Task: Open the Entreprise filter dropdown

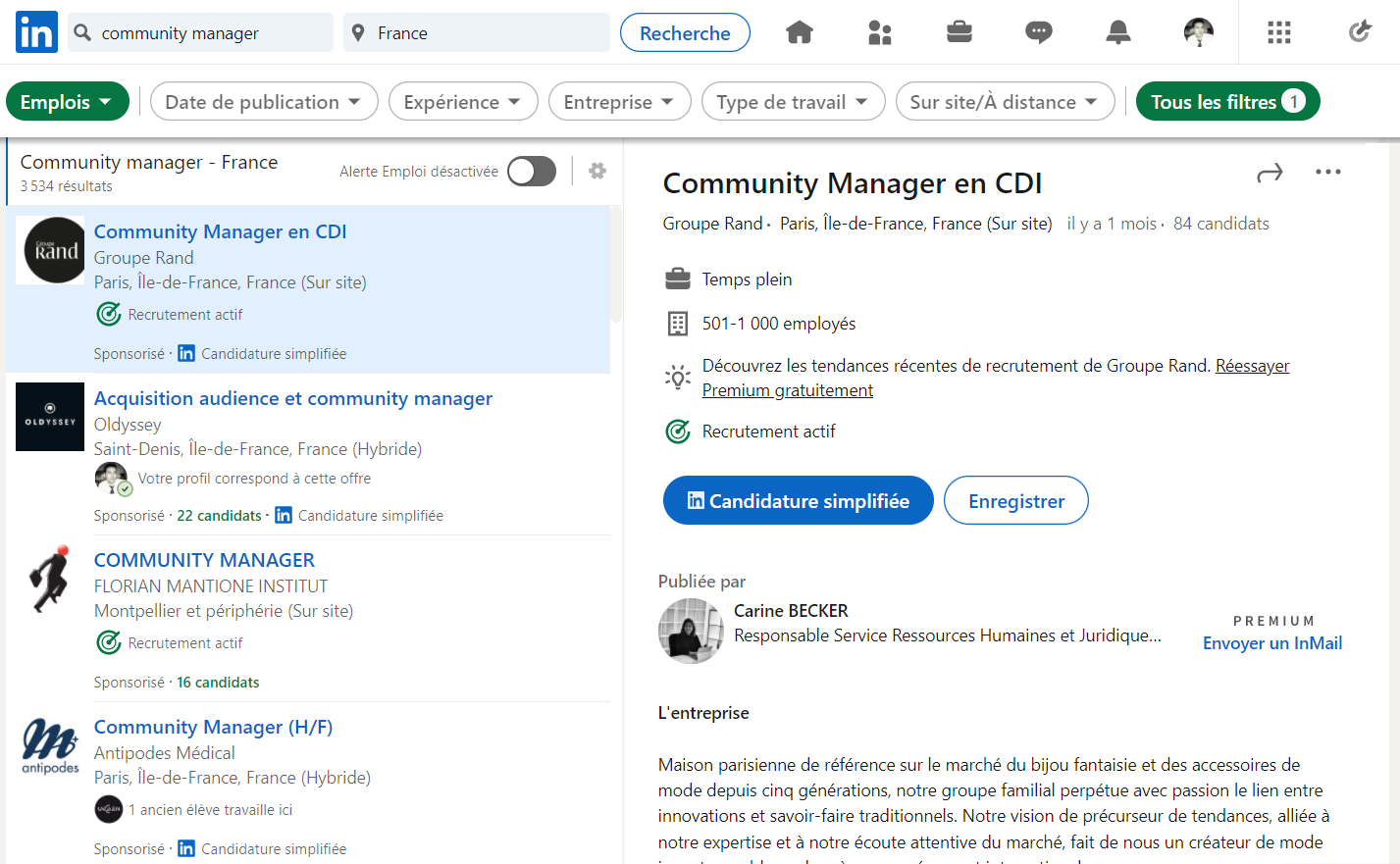Action: tap(620, 101)
